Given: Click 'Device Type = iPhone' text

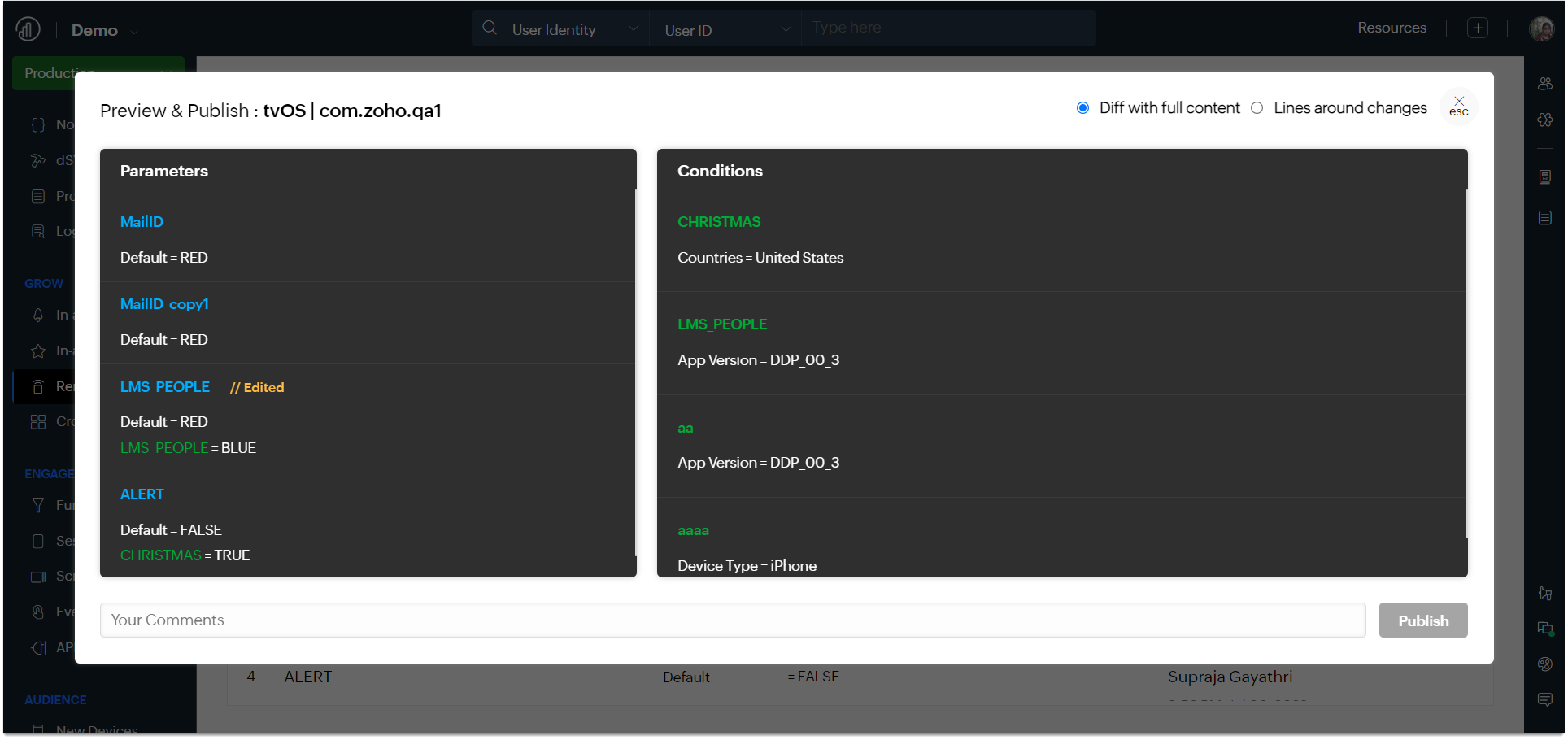Looking at the screenshot, I should [747, 566].
